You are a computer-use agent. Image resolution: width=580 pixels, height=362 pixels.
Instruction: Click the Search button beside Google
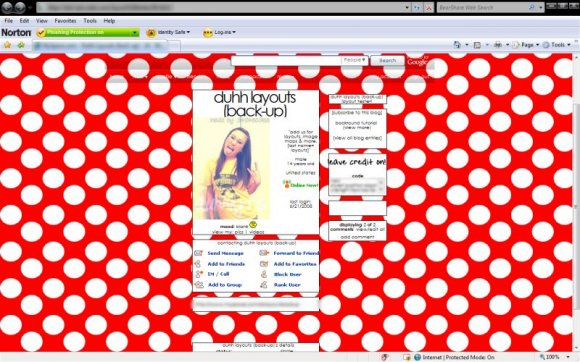tap(387, 60)
